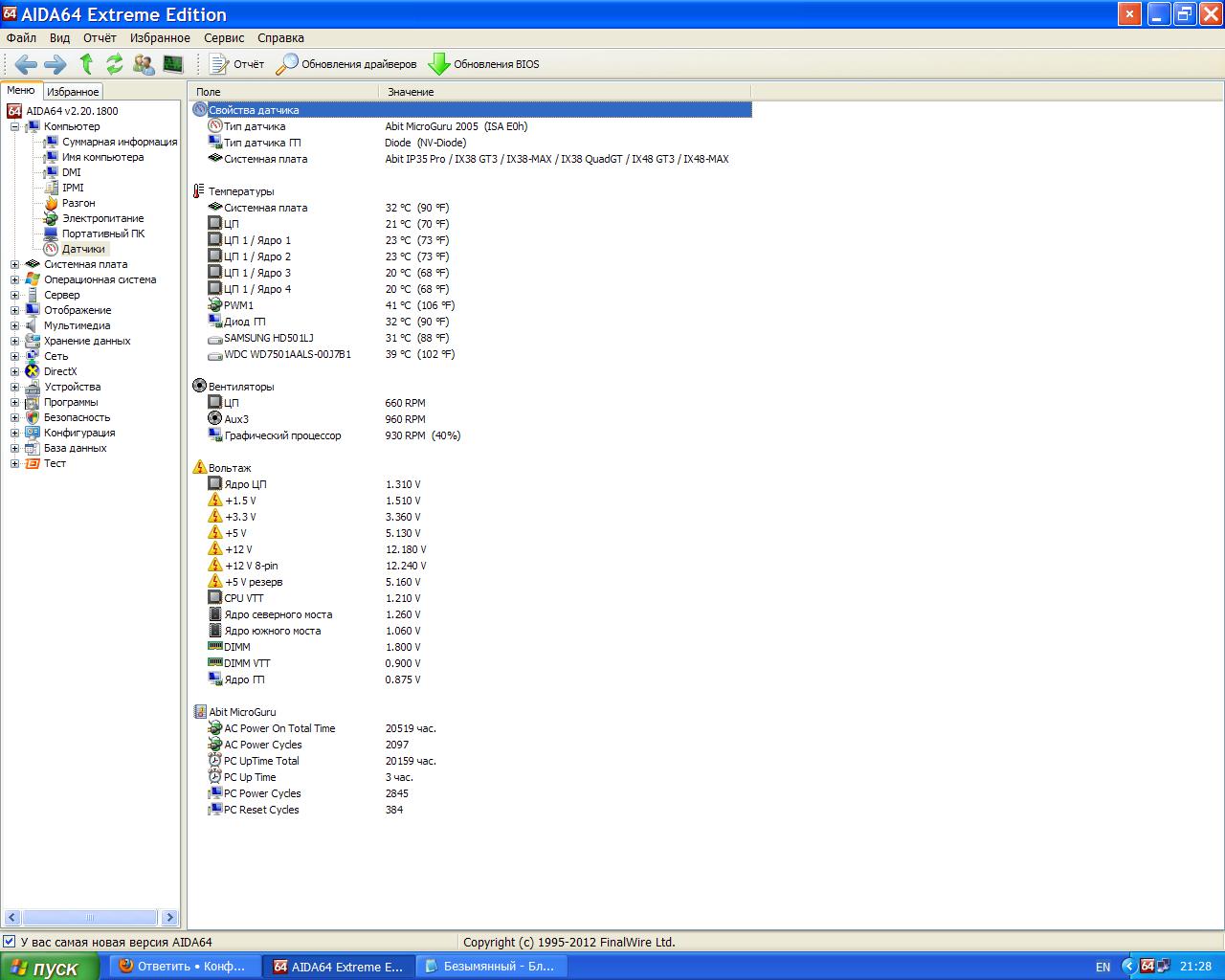Open the Файл menu

tap(21, 38)
